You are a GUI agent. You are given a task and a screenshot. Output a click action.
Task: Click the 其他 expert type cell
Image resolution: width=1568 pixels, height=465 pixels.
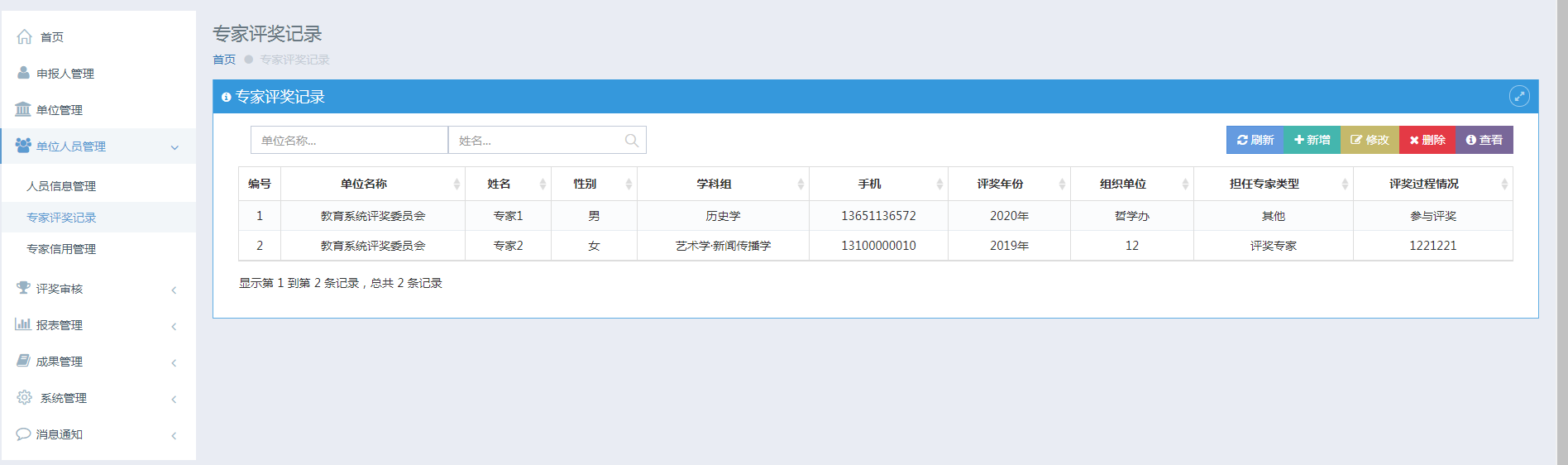click(x=1274, y=216)
